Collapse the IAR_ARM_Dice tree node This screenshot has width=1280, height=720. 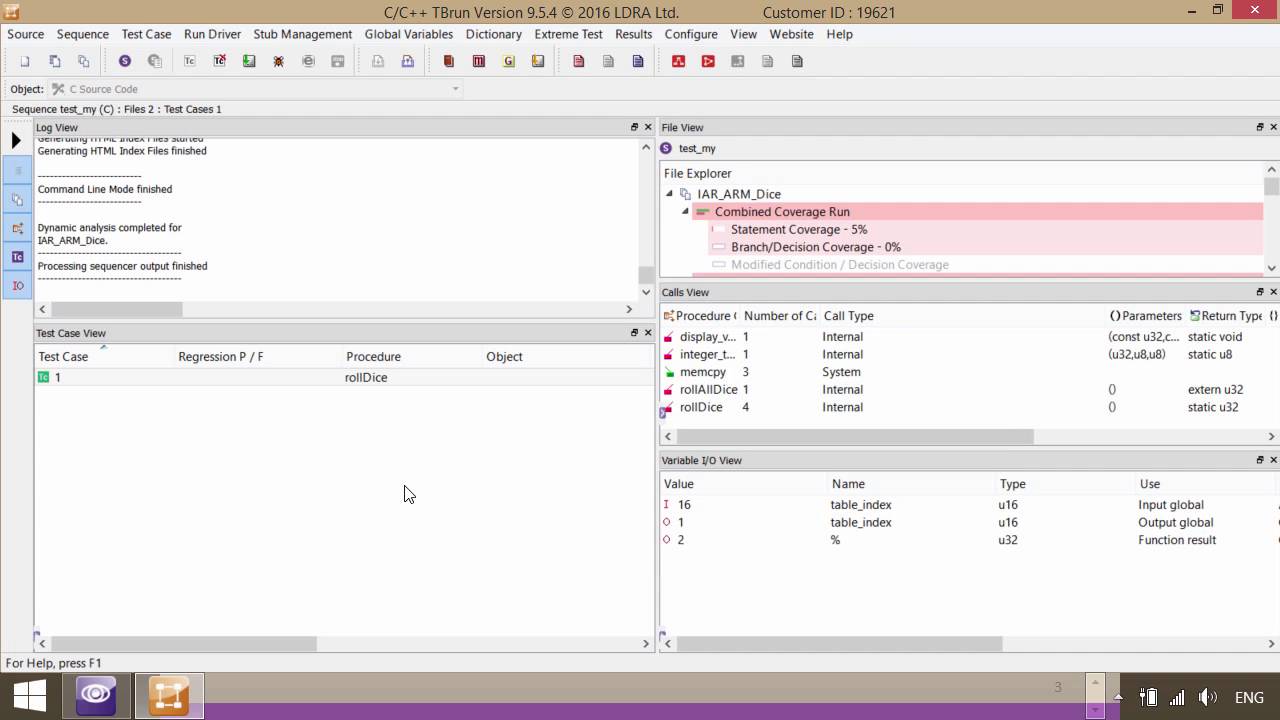point(670,194)
